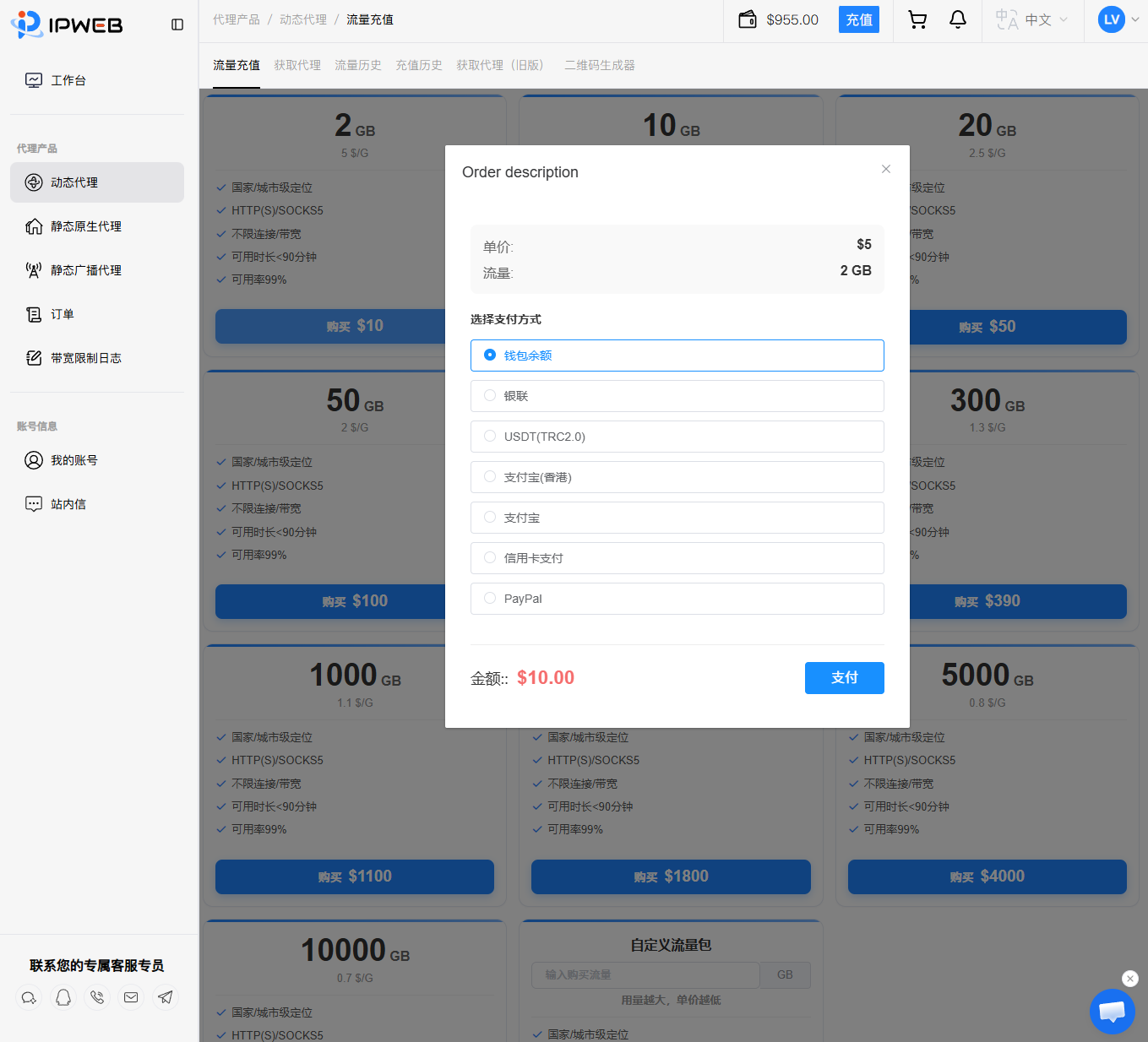Buy the 50 GB plan for $100
1148x1042 pixels.
pyautogui.click(x=330, y=601)
